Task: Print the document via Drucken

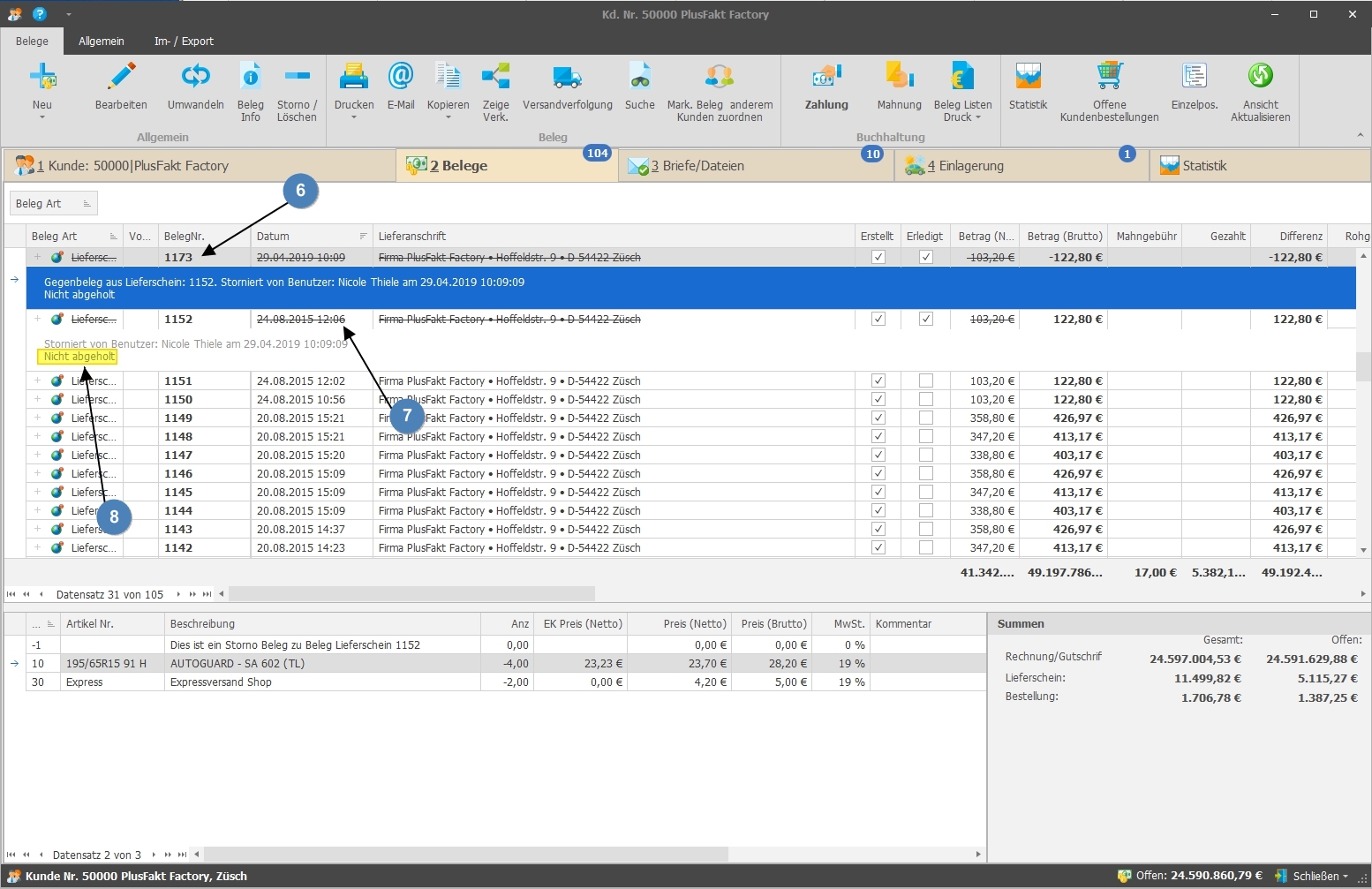Action: 354,78
